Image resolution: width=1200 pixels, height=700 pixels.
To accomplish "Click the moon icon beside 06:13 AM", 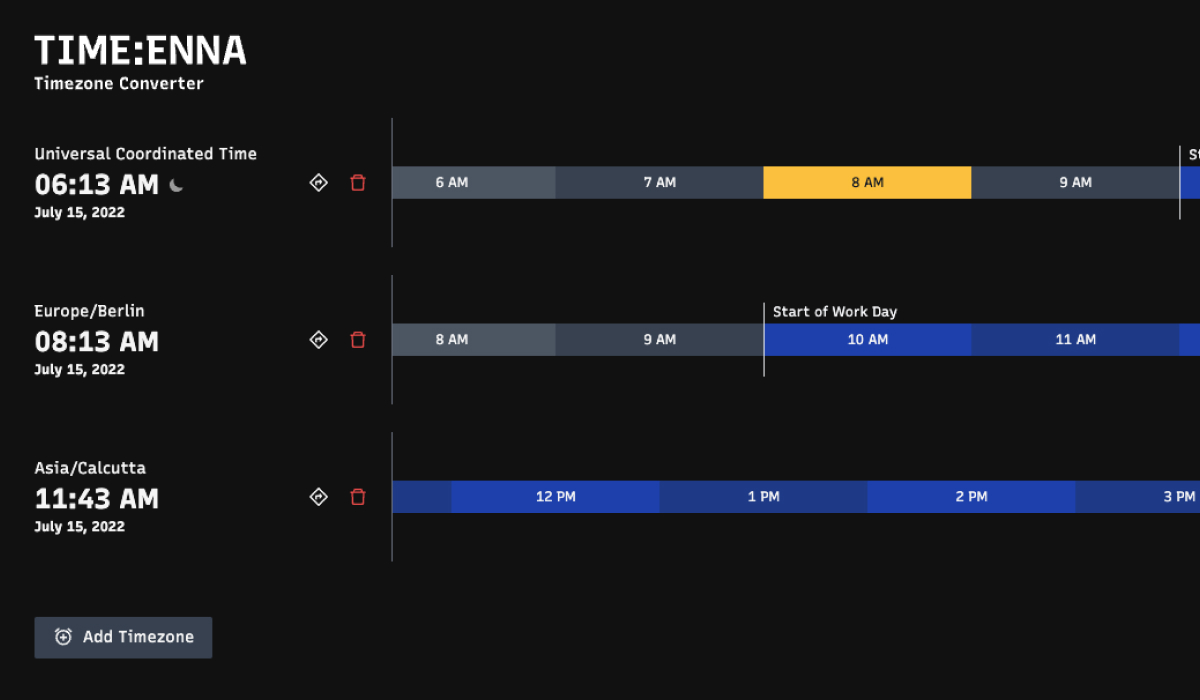I will (x=177, y=184).
